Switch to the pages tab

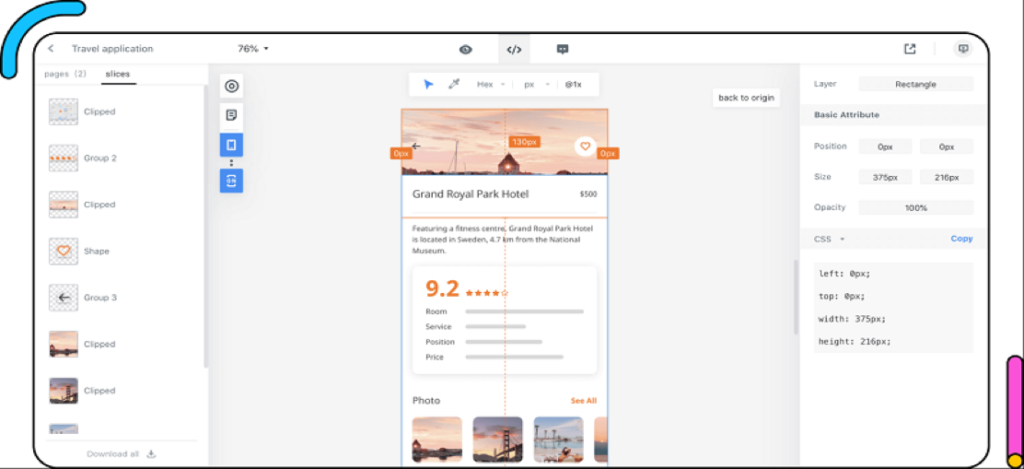(66, 74)
